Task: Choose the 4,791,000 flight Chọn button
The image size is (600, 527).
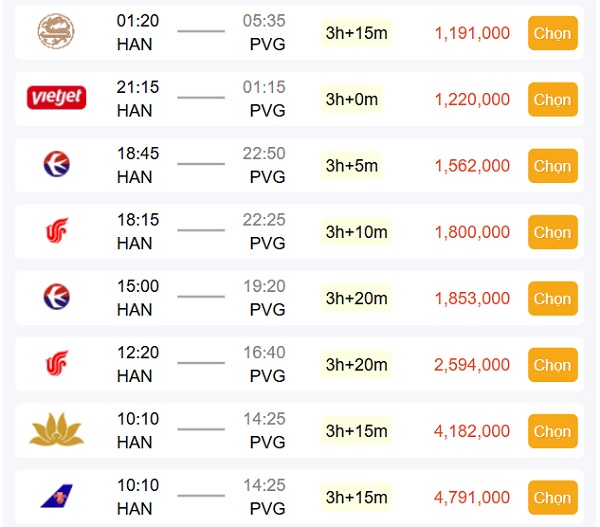Action: pos(553,498)
